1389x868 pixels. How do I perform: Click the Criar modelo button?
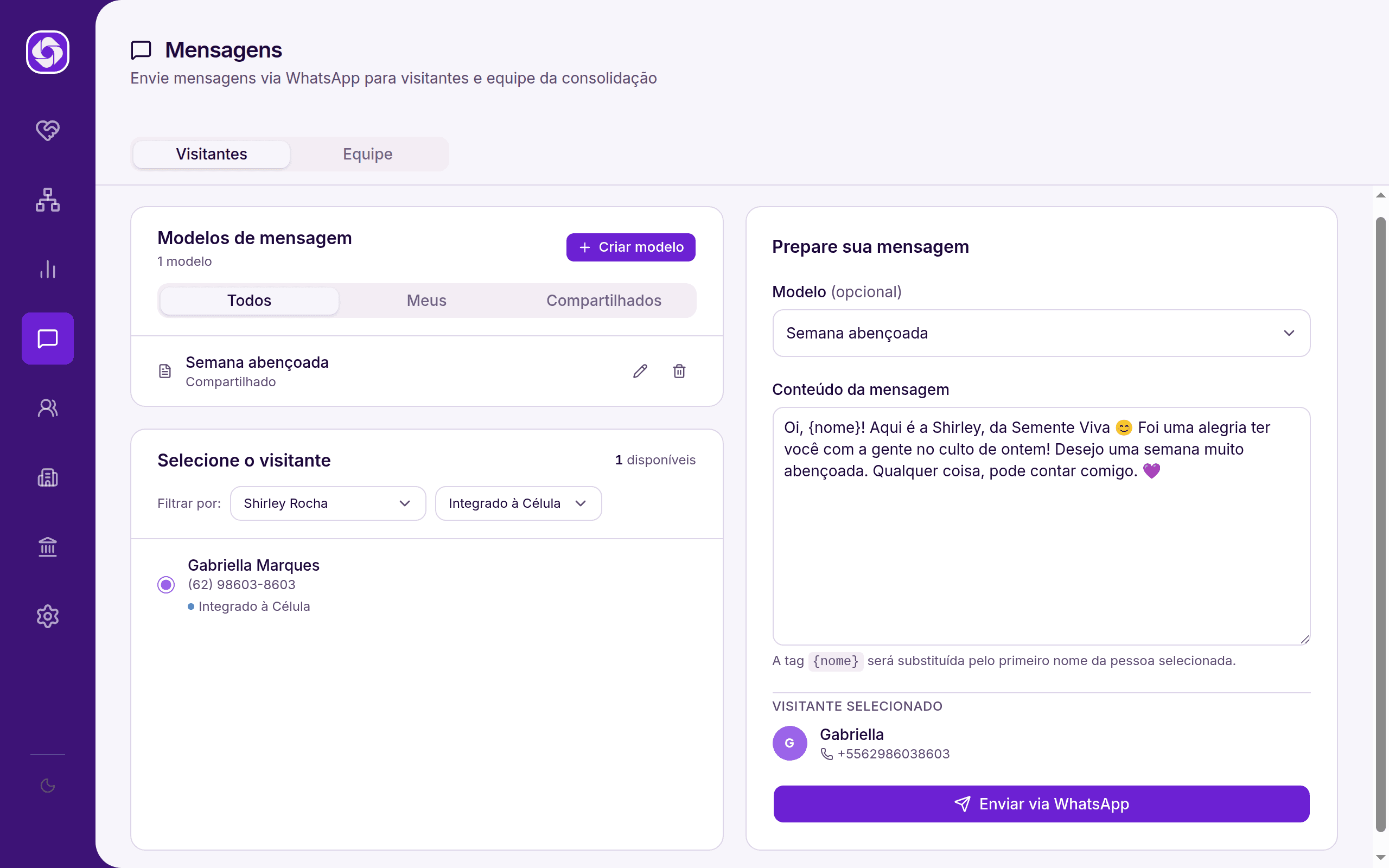pos(631,247)
